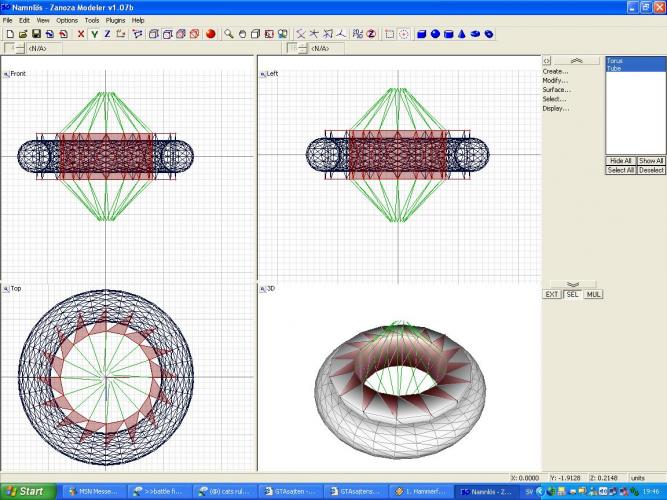Click the Deselect button
The width and height of the screenshot is (667, 500).
652,170
